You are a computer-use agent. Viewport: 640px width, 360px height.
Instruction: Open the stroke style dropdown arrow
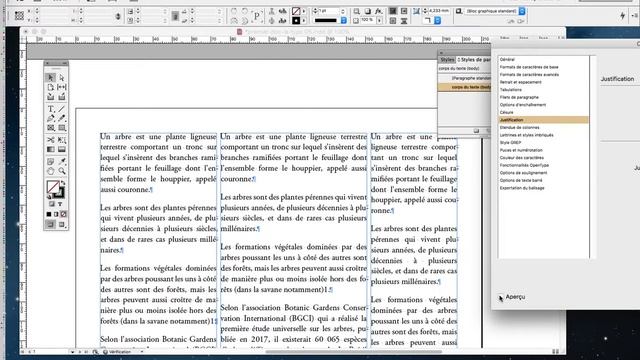point(344,20)
